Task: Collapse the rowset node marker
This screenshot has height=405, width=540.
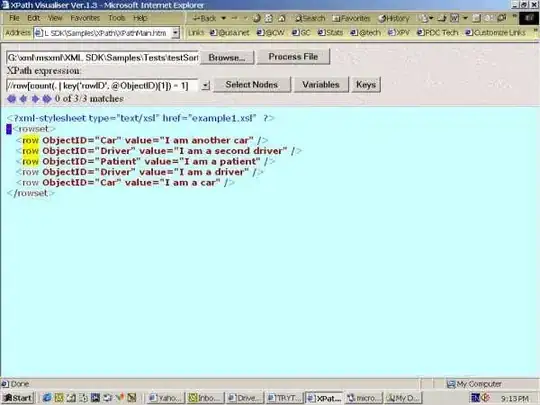Action: click(x=9, y=129)
